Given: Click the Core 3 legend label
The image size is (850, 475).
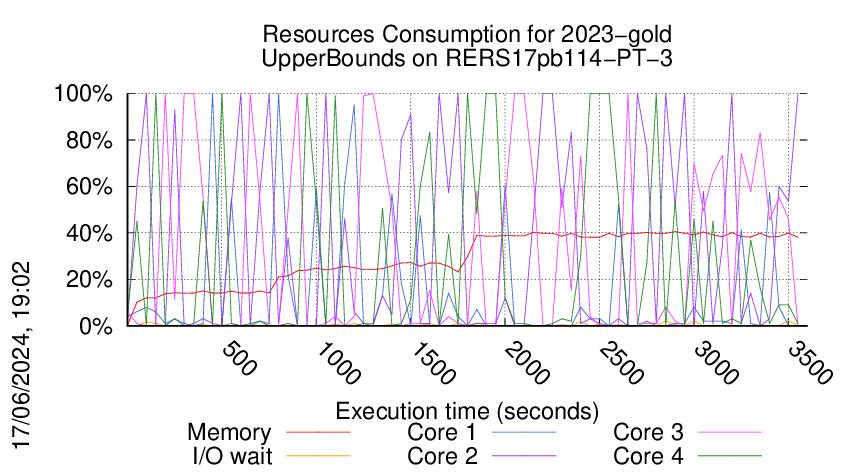Looking at the screenshot, I should (648, 433).
